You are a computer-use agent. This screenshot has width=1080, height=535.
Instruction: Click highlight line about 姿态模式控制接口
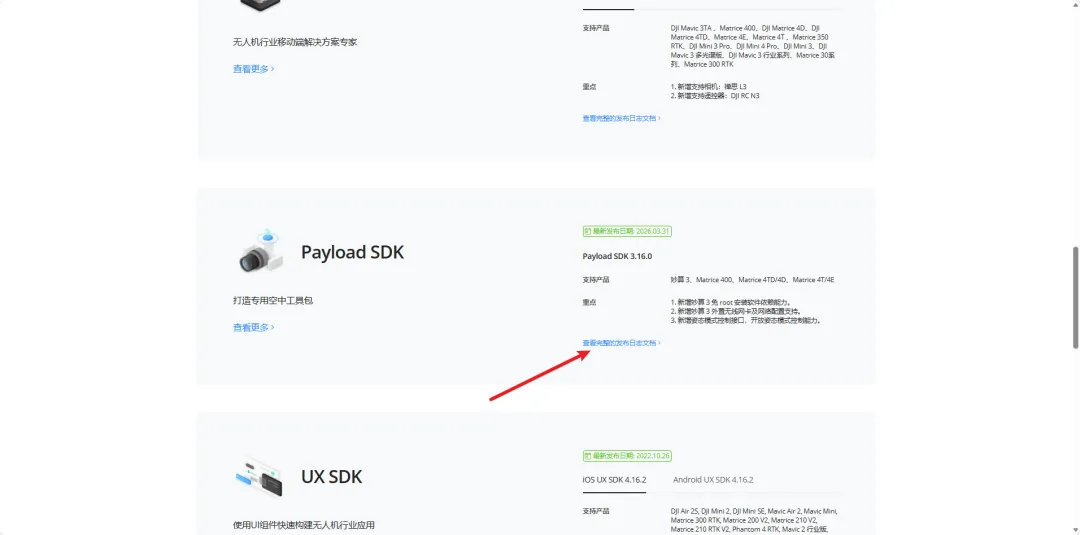(x=746, y=320)
